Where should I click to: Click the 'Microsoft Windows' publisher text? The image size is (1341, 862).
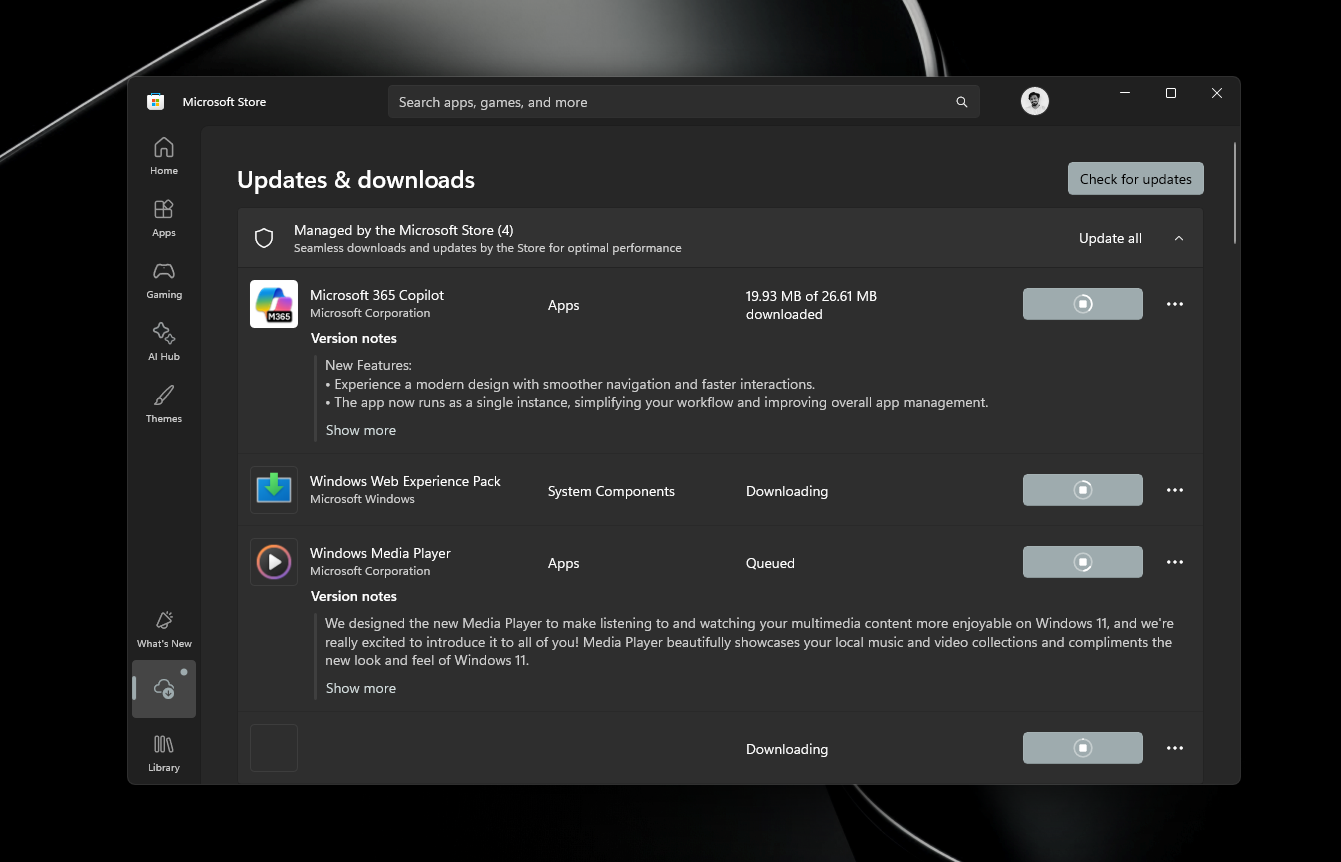coord(362,499)
